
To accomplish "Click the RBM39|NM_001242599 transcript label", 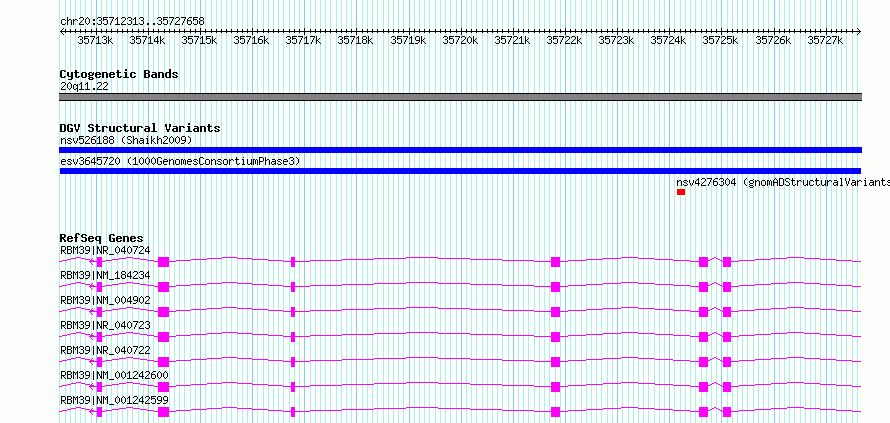I will coord(114,400).
